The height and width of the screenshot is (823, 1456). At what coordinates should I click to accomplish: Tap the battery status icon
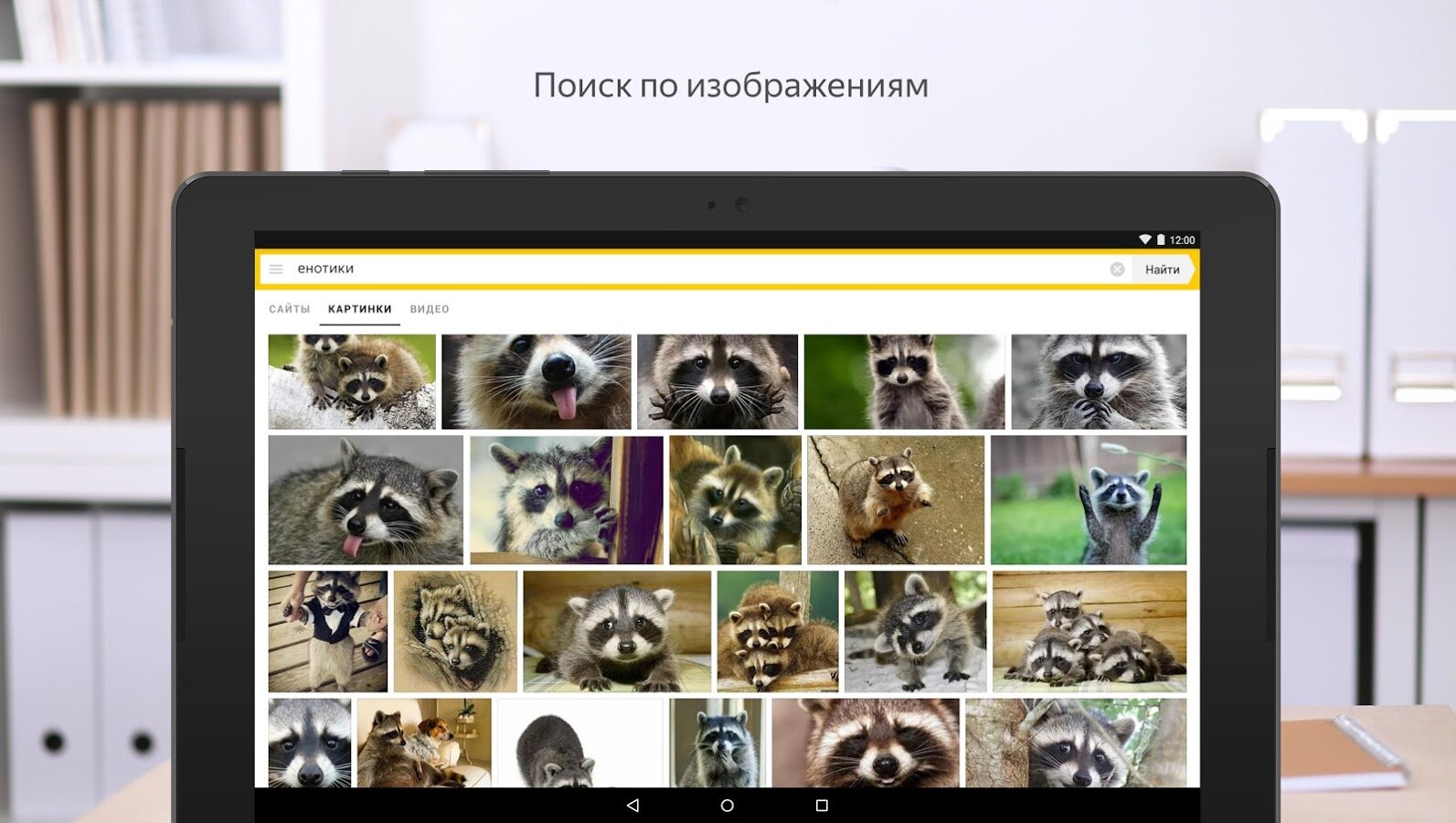coord(1161,240)
